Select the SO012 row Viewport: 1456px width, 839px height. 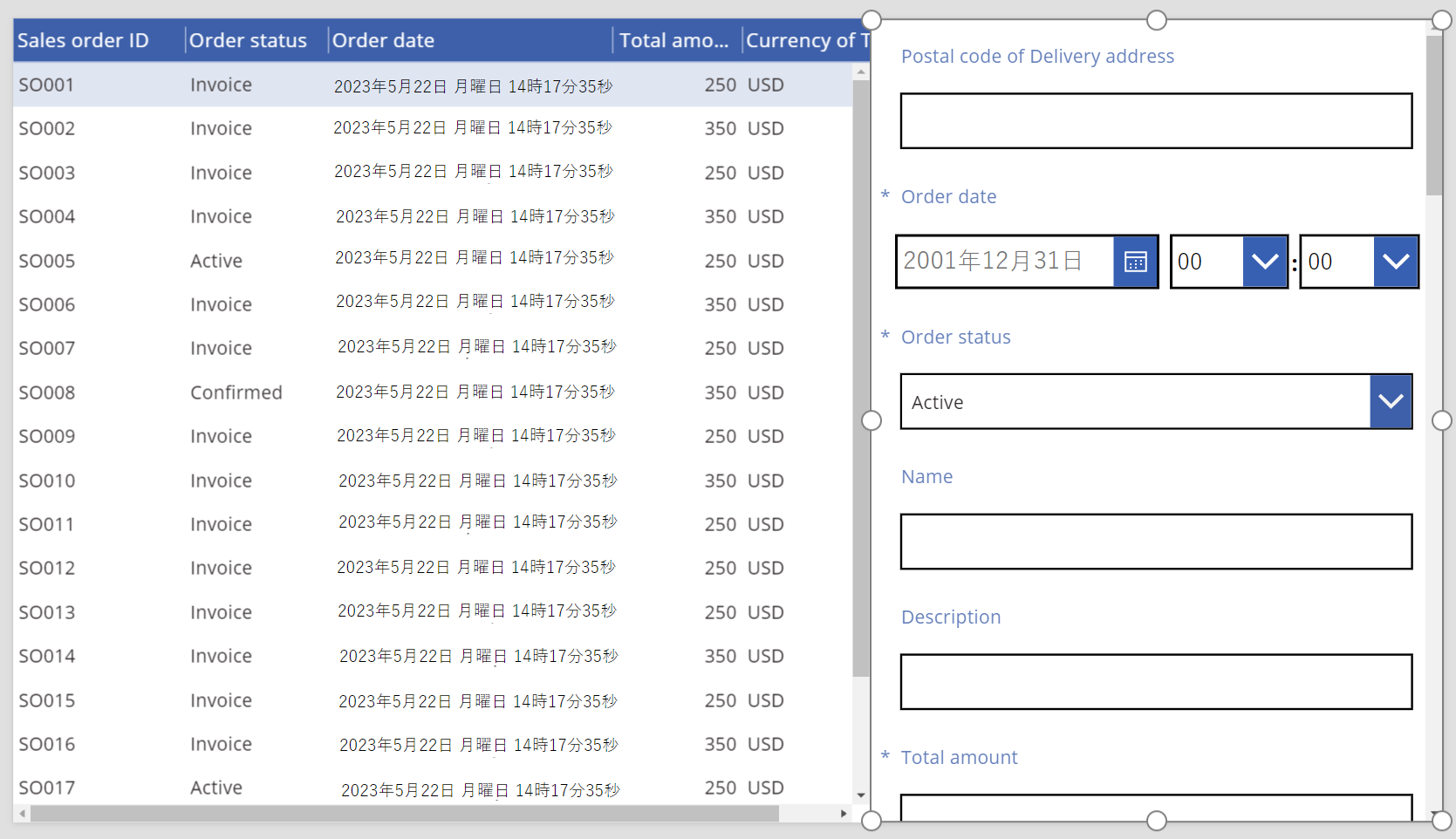(x=433, y=568)
